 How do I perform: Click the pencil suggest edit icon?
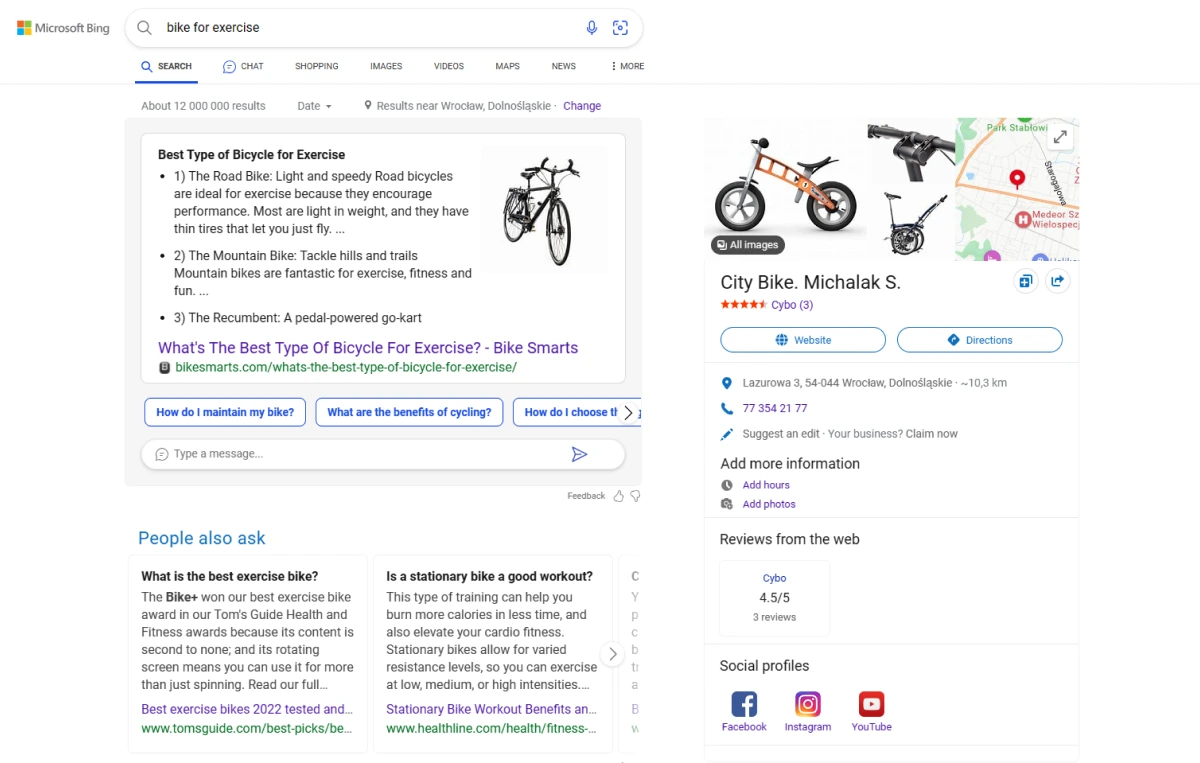pyautogui.click(x=727, y=434)
